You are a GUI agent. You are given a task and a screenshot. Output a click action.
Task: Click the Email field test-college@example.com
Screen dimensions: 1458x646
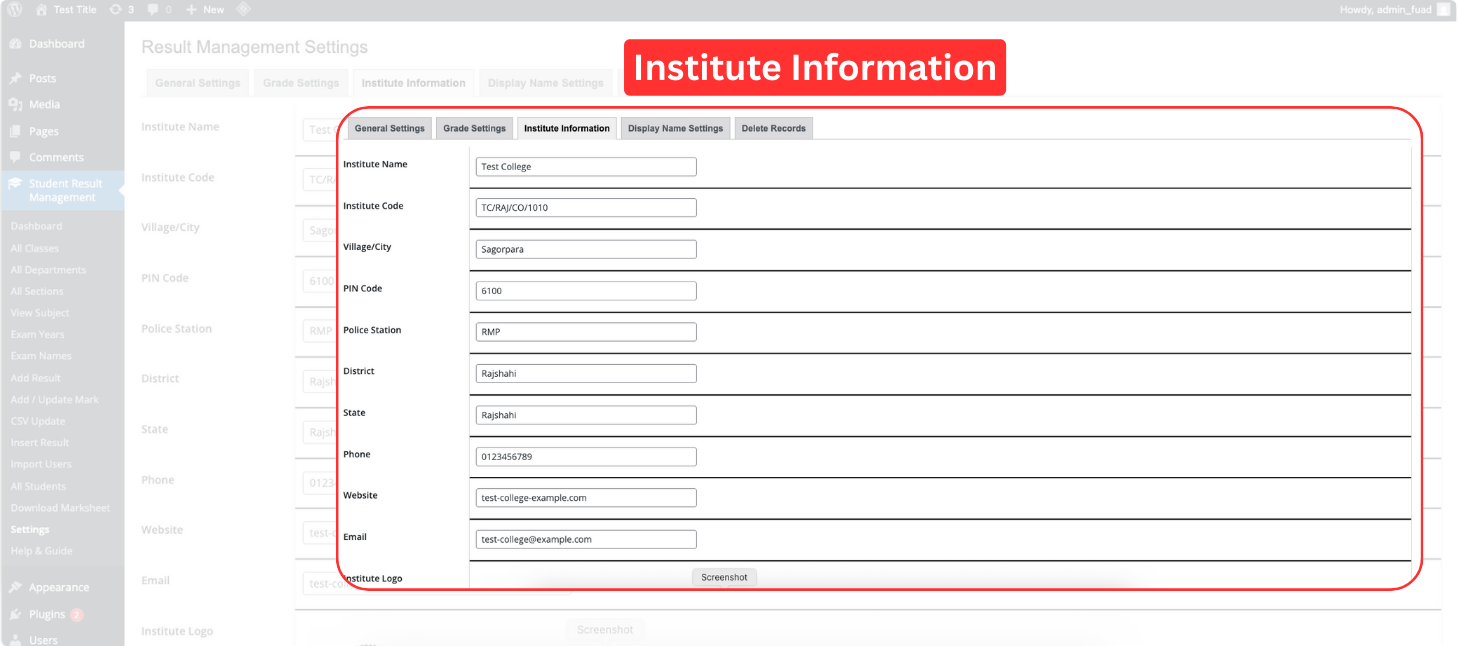586,539
